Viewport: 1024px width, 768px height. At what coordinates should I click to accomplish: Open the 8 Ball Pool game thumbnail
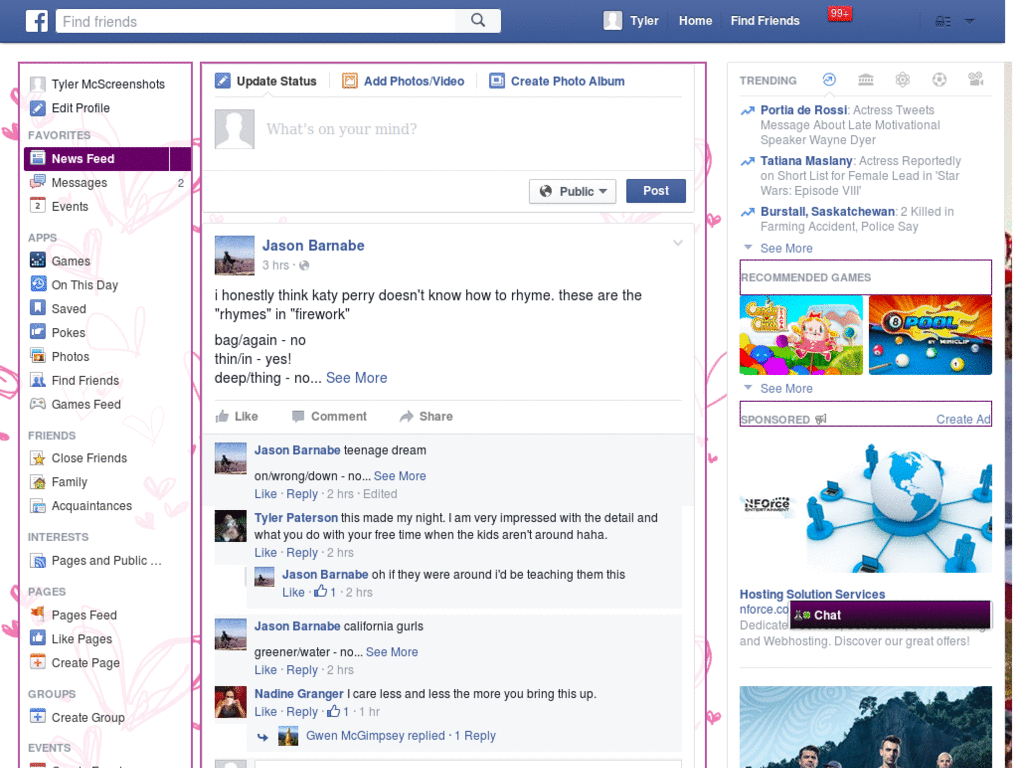tap(930, 335)
